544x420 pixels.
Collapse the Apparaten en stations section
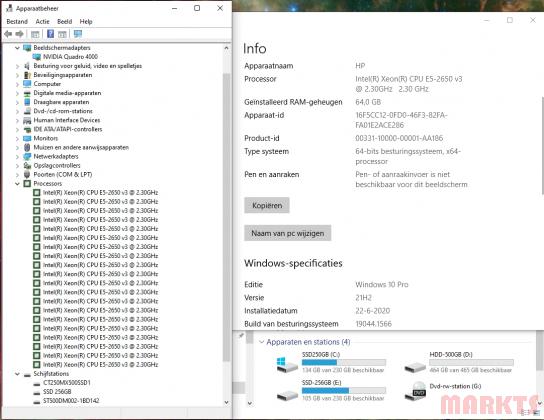click(262, 342)
